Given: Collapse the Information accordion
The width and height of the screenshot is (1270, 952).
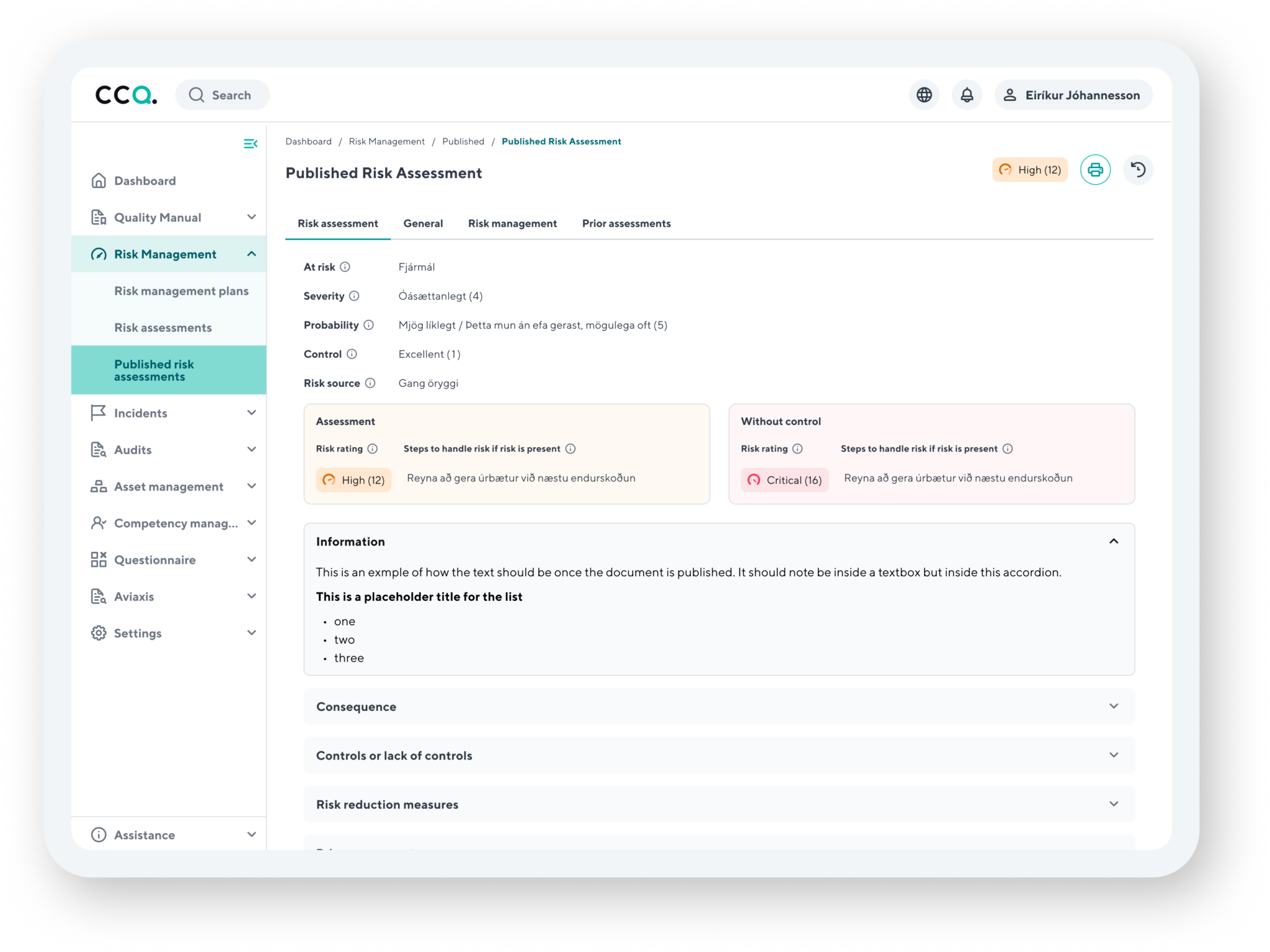Looking at the screenshot, I should coord(1113,541).
